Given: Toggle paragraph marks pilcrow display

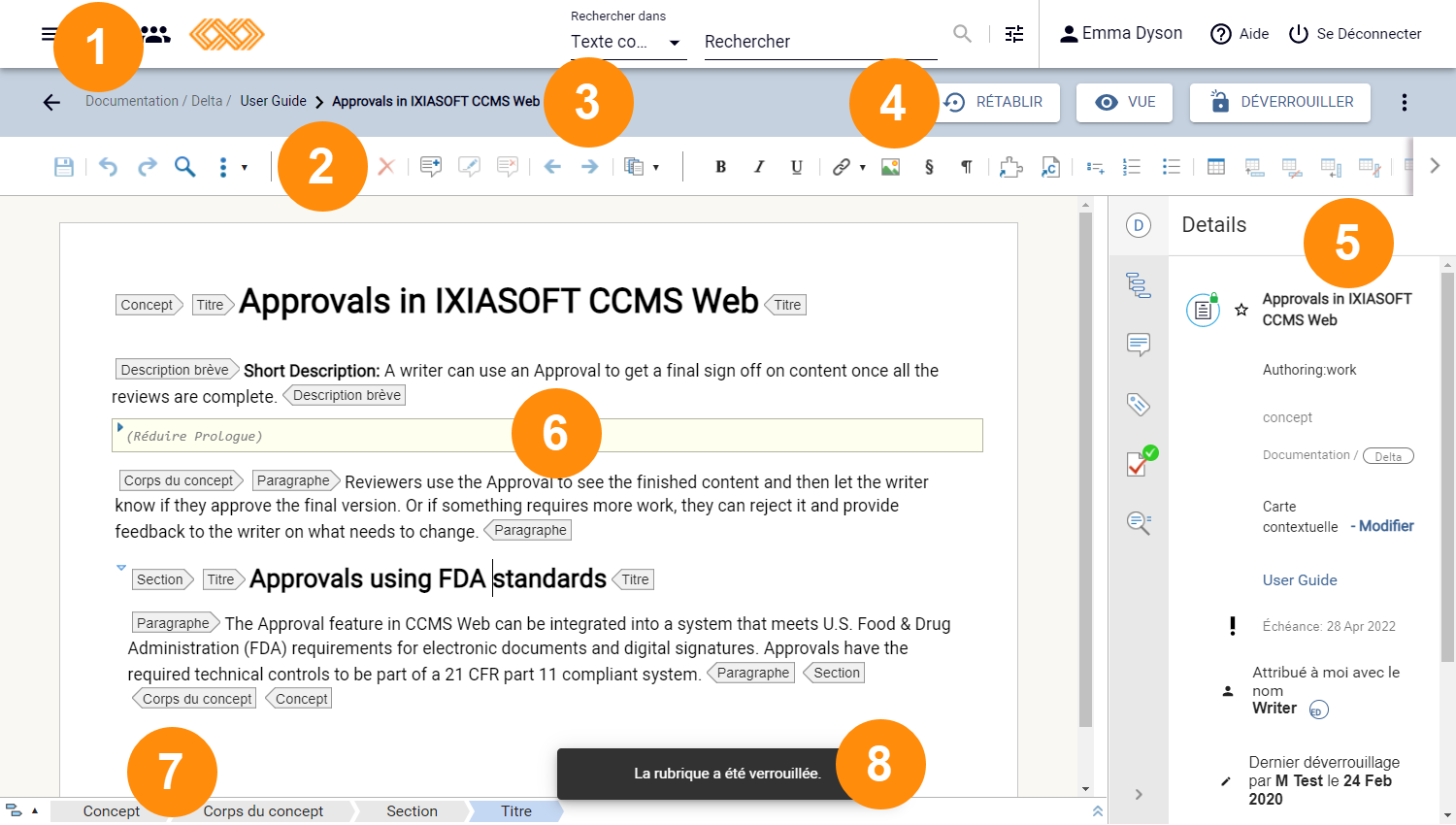Looking at the screenshot, I should click(967, 167).
